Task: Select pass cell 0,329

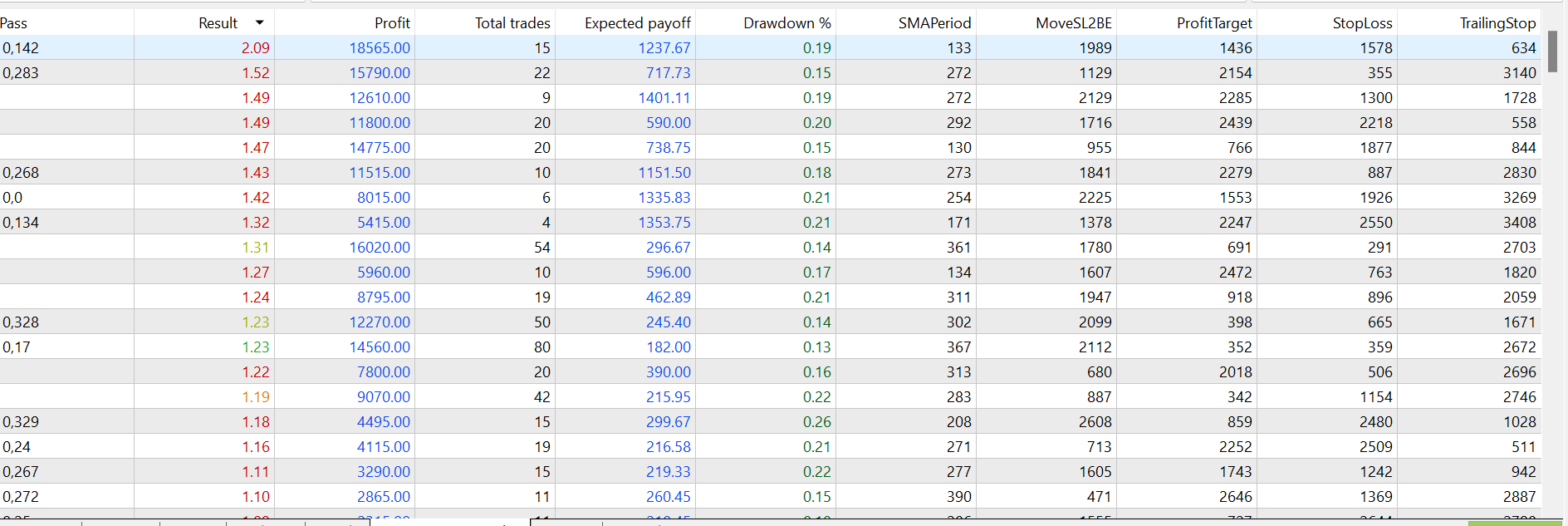Action: point(21,422)
